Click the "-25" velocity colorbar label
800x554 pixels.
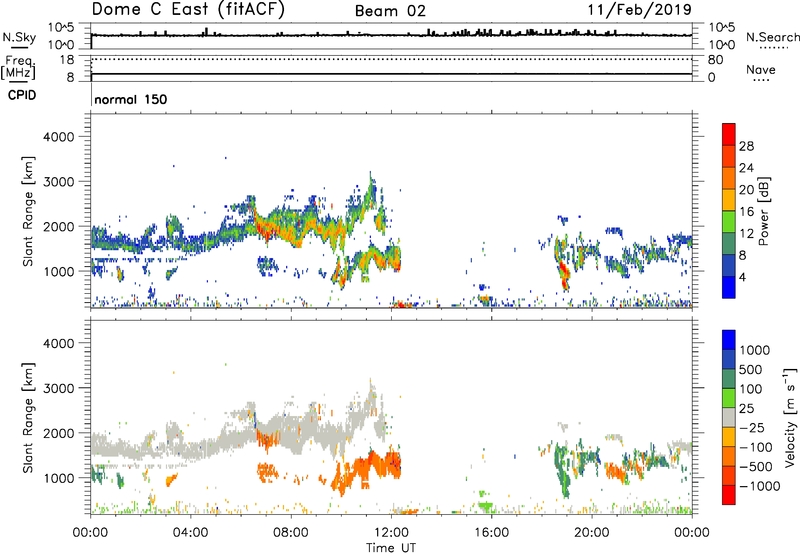pos(750,428)
